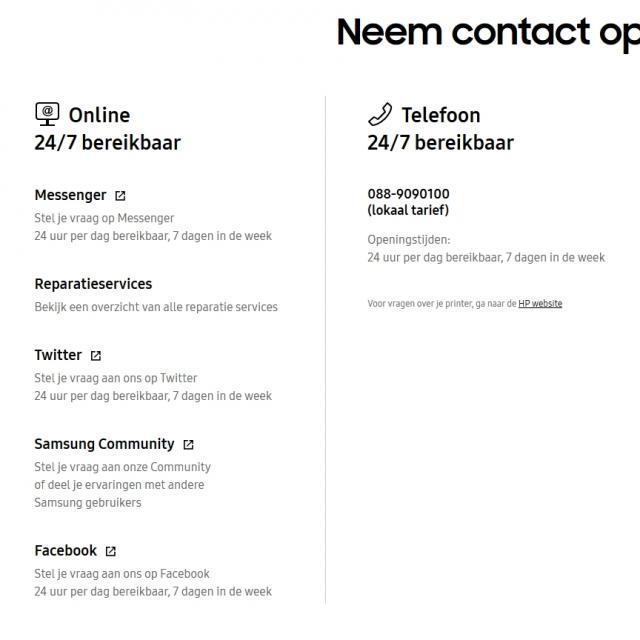Open the Reparatieservices link
This screenshot has width=640, height=640.
[93, 284]
